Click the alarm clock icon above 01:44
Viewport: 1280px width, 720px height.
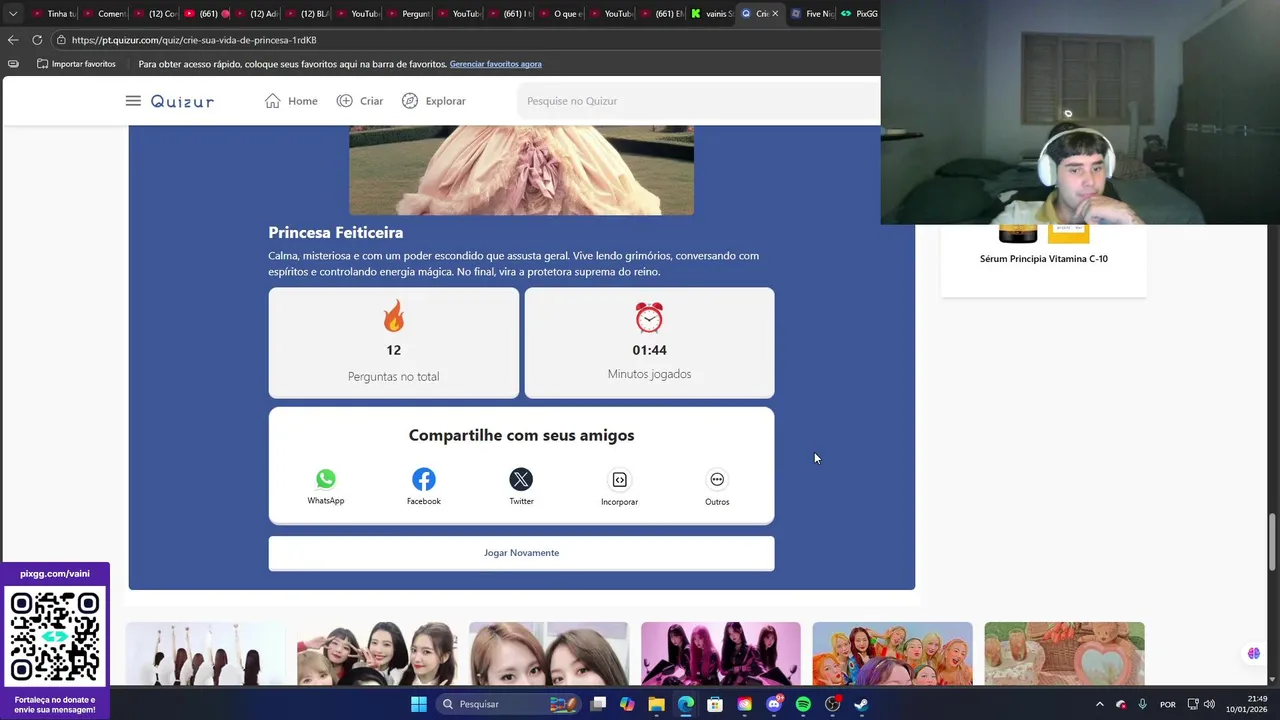649,318
